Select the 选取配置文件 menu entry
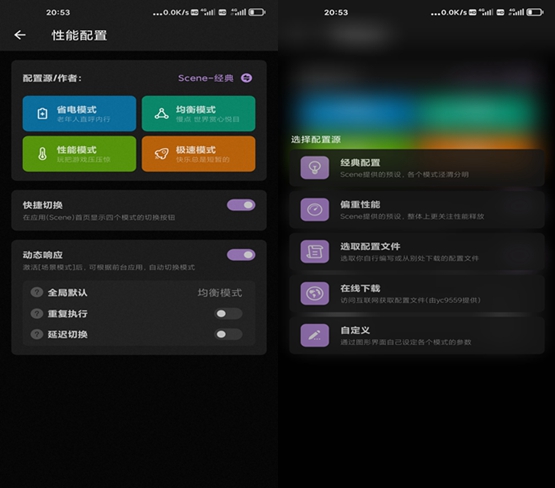 click(417, 252)
